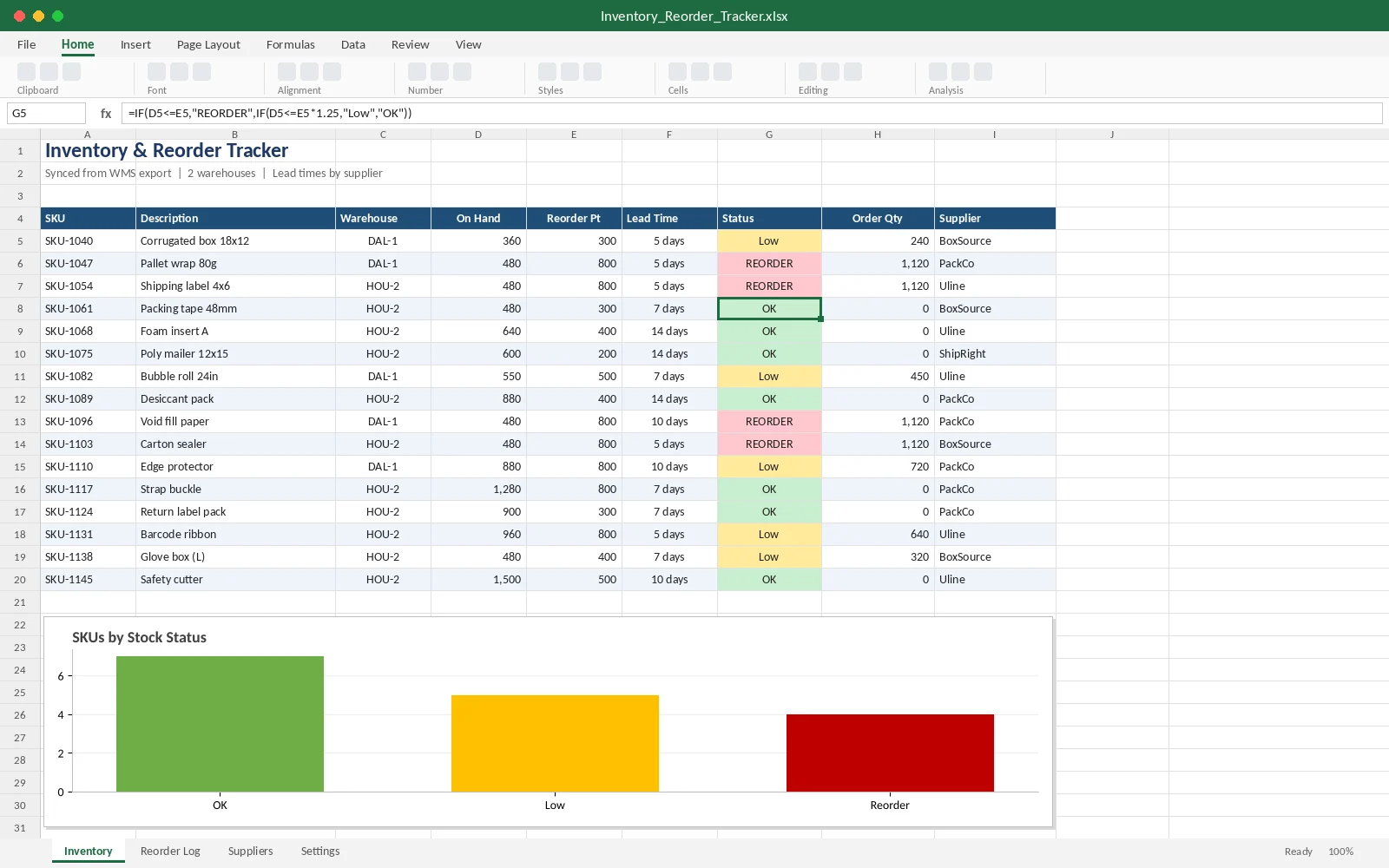The height and width of the screenshot is (868, 1389).
Task: Click into the formula bar
Action: pos(752,113)
